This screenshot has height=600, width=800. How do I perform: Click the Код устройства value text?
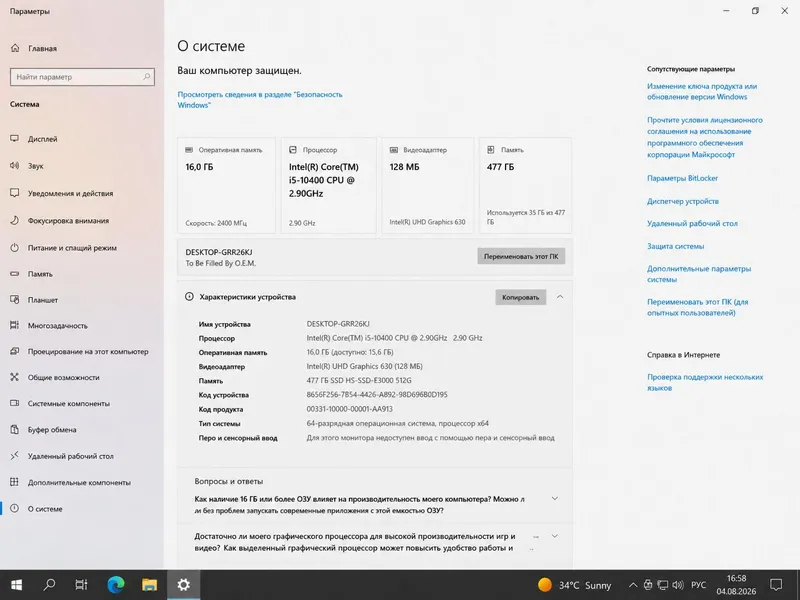click(377, 394)
